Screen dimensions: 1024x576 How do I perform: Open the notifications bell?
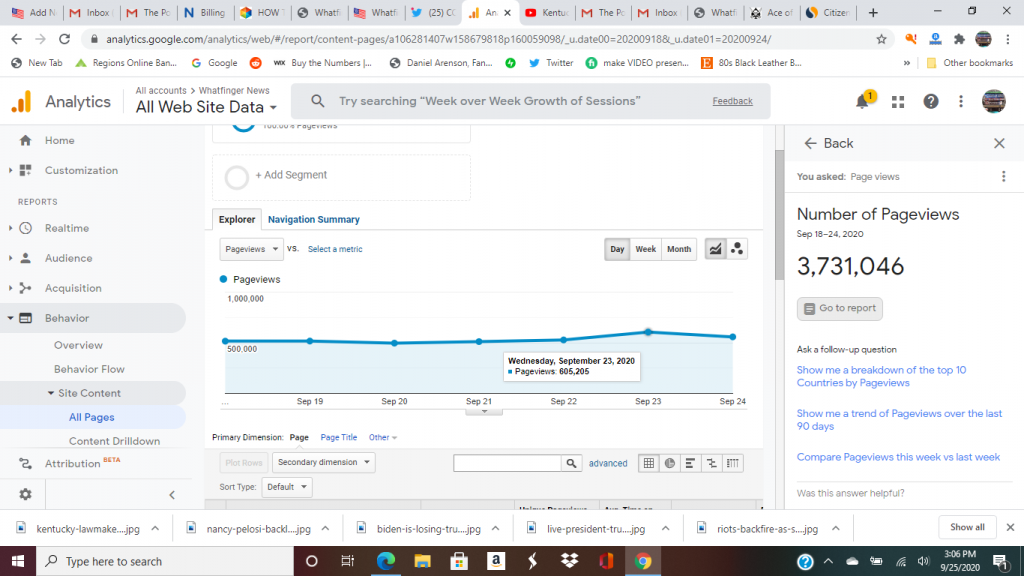click(863, 101)
